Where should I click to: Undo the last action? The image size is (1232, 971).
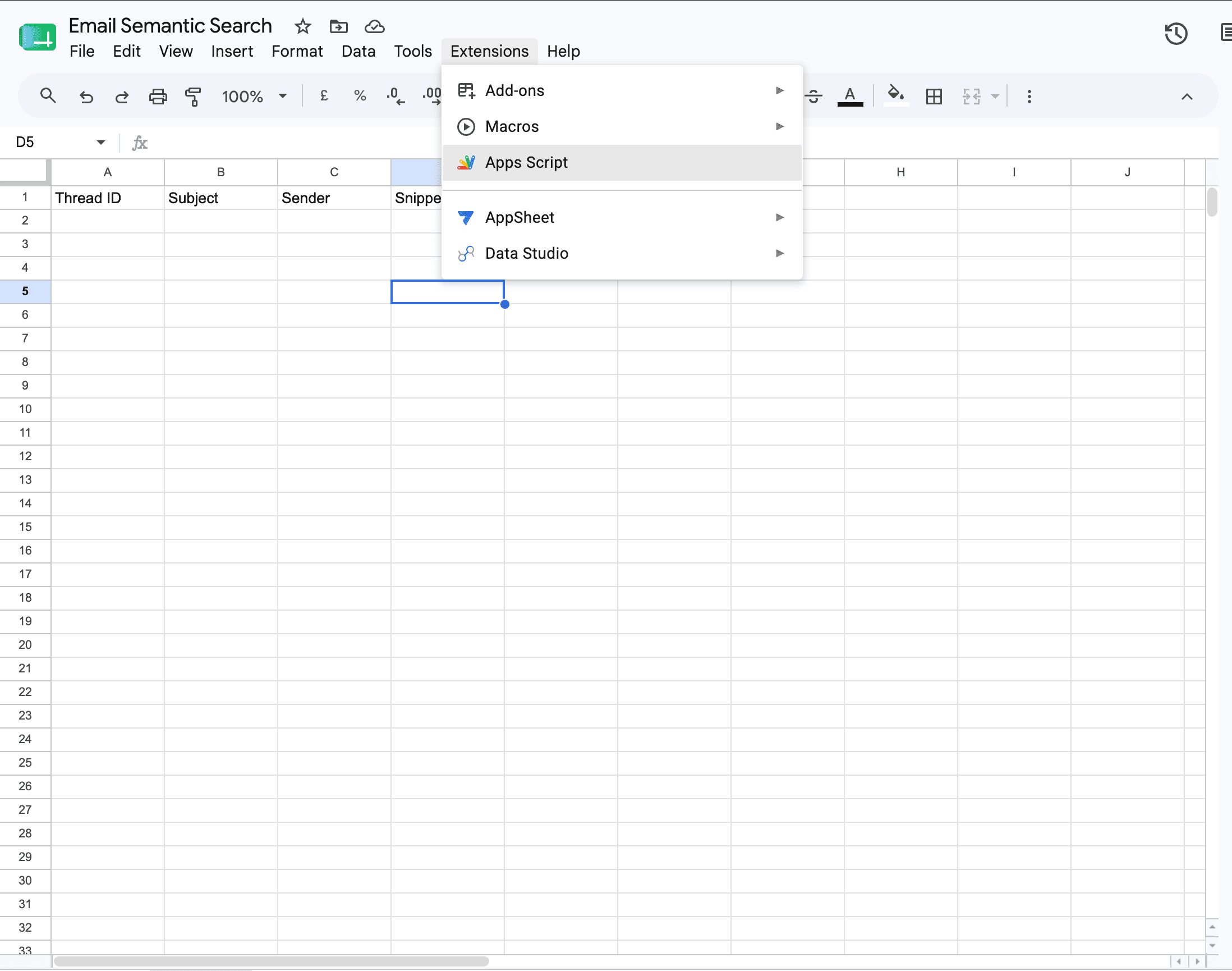(86, 97)
